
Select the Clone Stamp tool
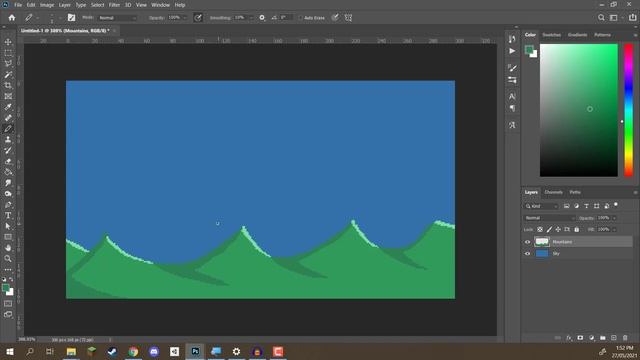tap(8, 140)
